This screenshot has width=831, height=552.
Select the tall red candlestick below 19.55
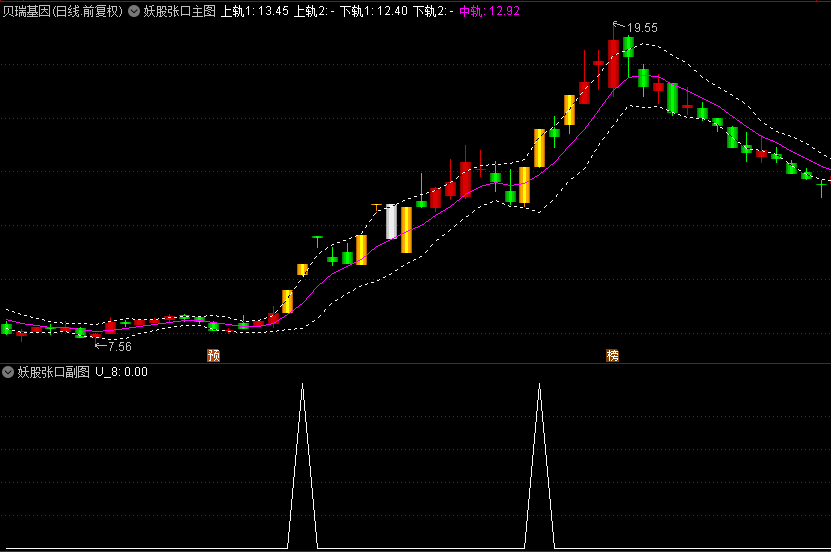click(x=613, y=64)
